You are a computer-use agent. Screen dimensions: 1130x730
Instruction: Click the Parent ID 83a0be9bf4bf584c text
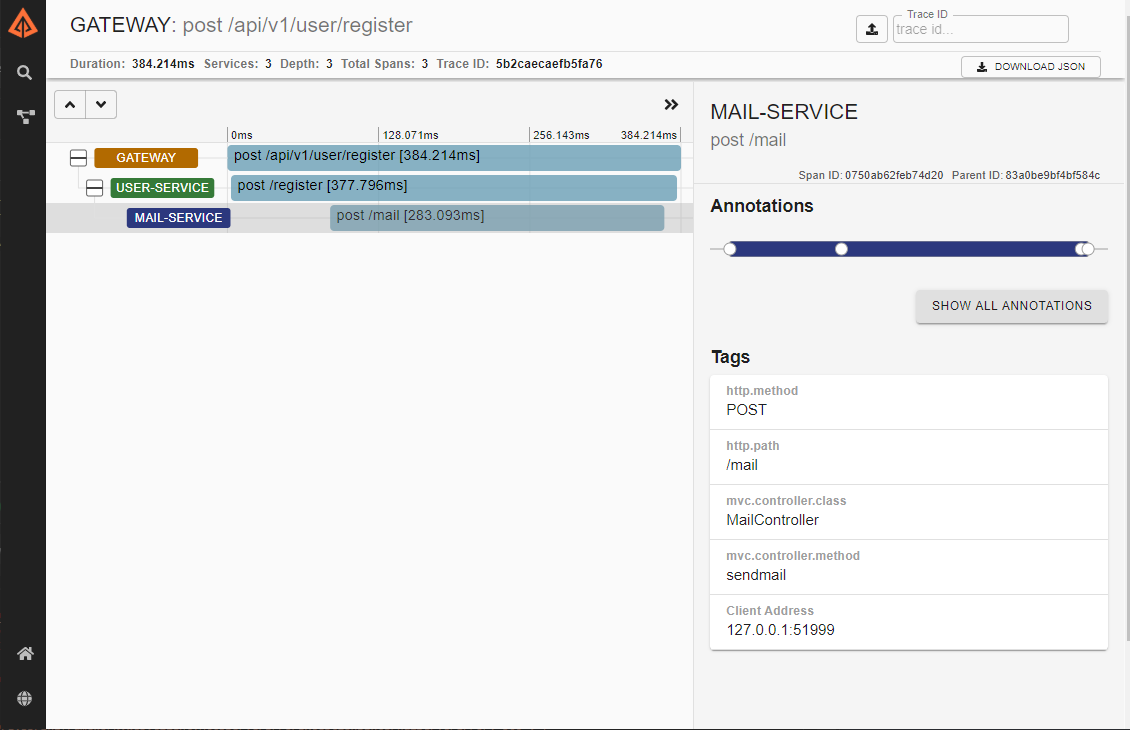(1026, 175)
